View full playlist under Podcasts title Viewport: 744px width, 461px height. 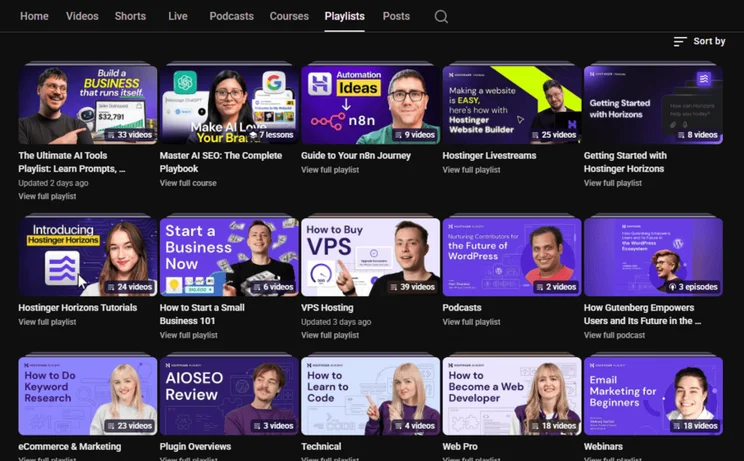(472, 322)
